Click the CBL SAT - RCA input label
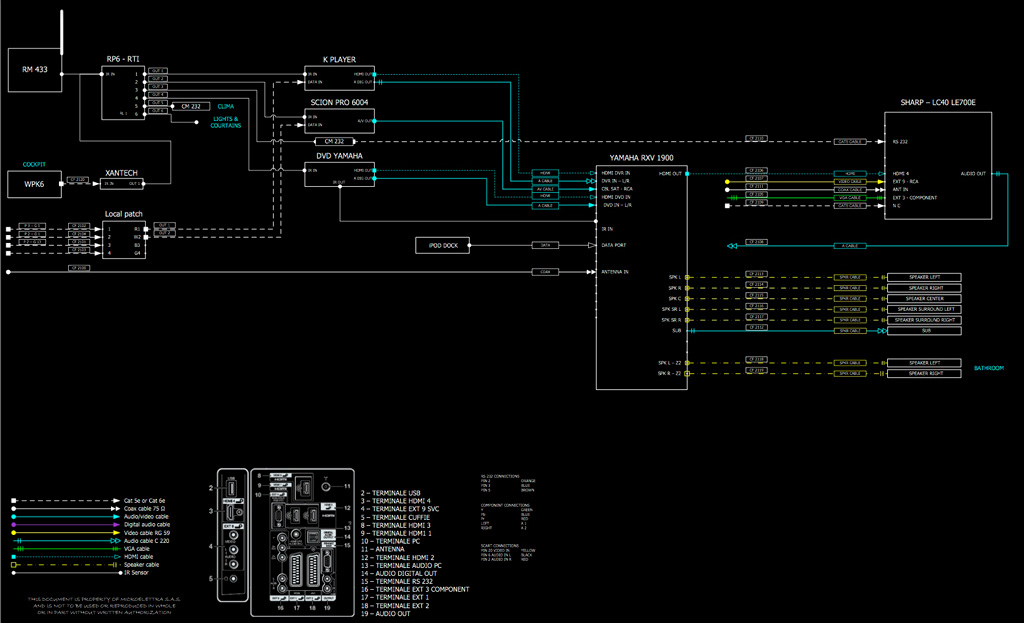The width and height of the screenshot is (1024, 623). [x=616, y=189]
